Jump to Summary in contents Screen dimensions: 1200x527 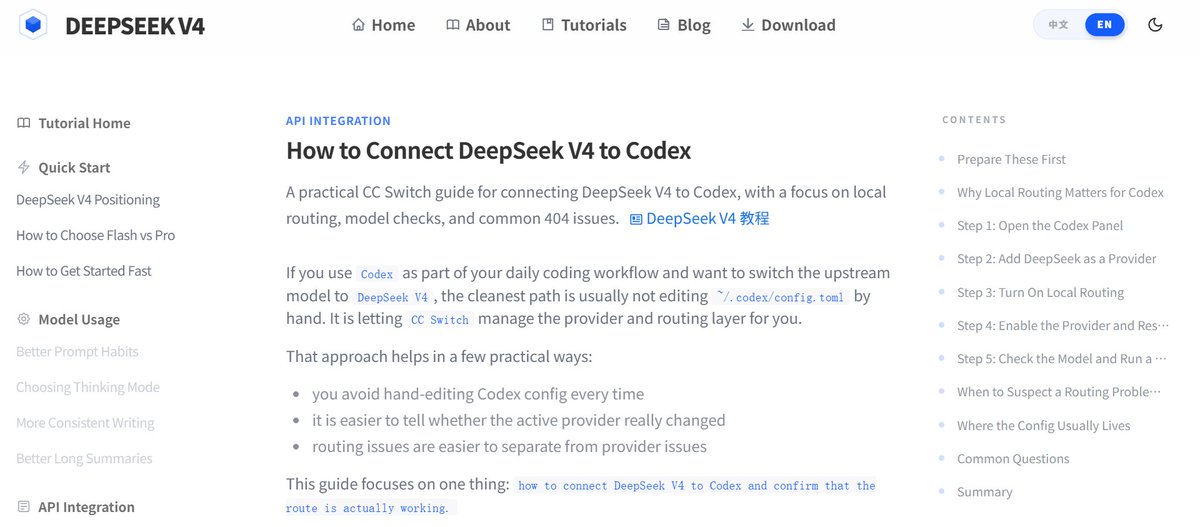pos(985,492)
